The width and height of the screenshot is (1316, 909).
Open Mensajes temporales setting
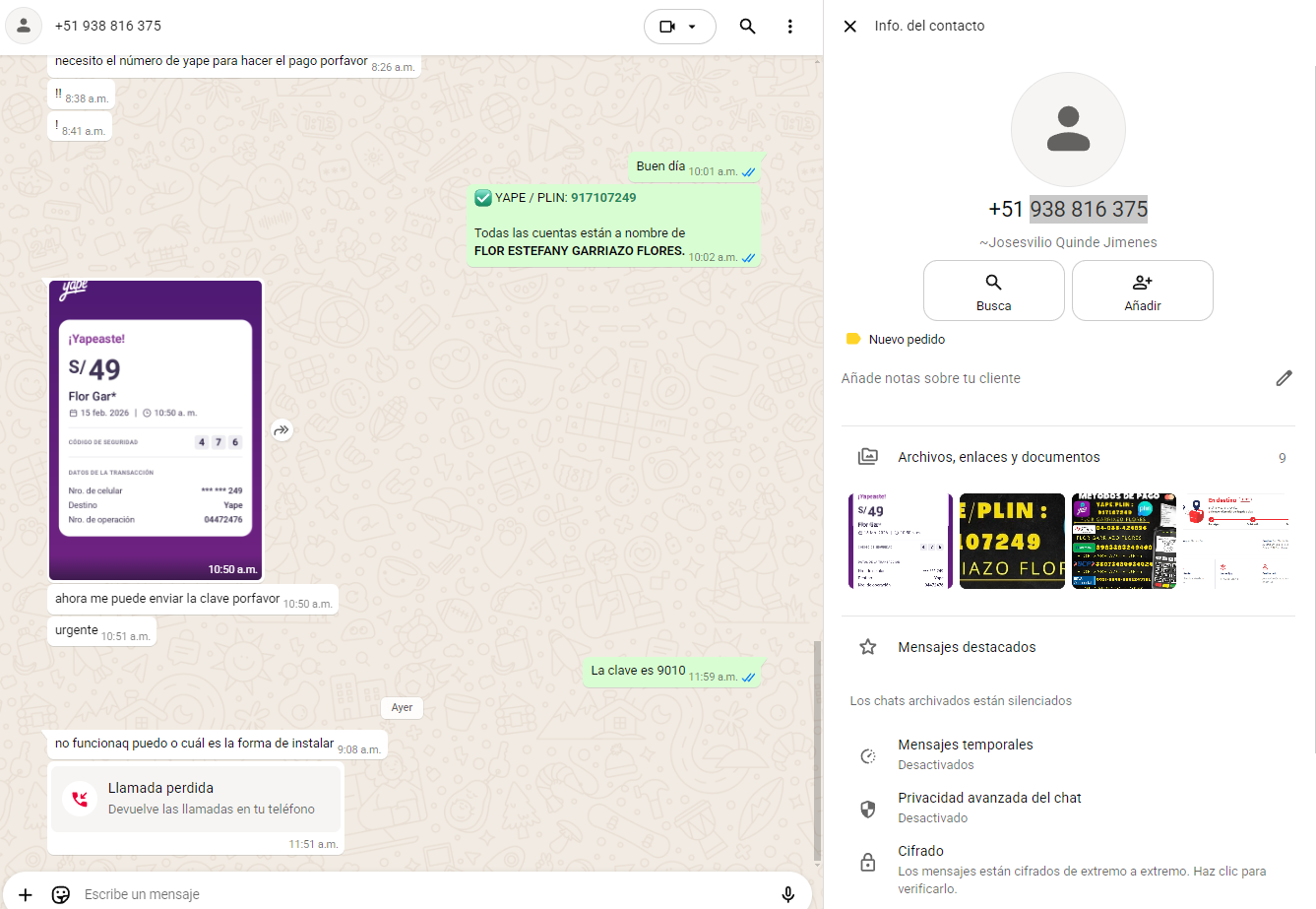(965, 754)
